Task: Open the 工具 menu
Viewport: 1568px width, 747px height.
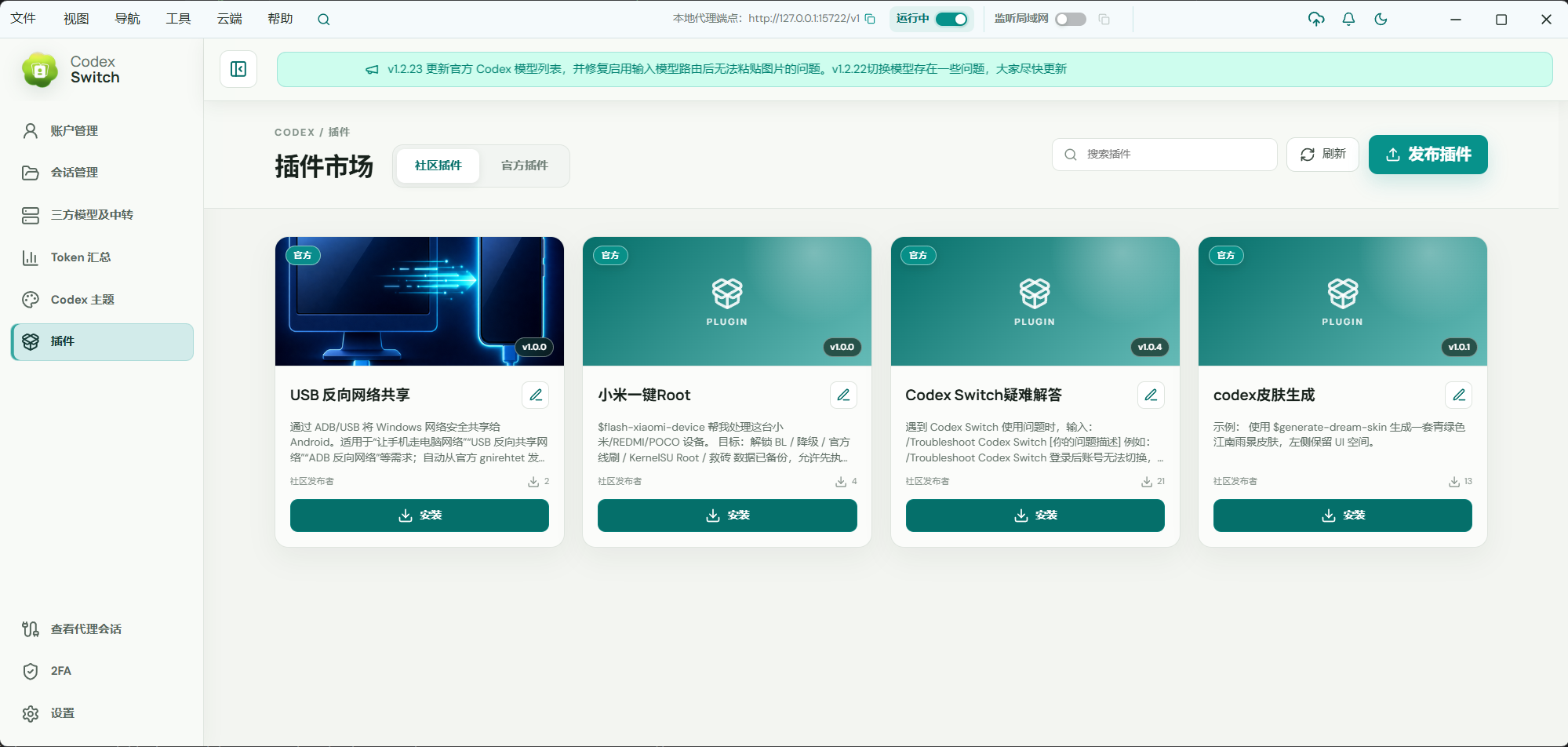Action: (x=178, y=19)
